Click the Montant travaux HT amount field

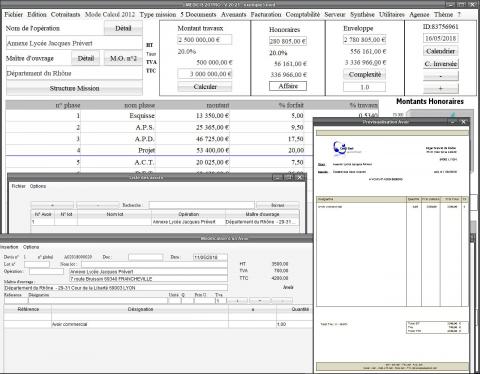[x=205, y=40]
